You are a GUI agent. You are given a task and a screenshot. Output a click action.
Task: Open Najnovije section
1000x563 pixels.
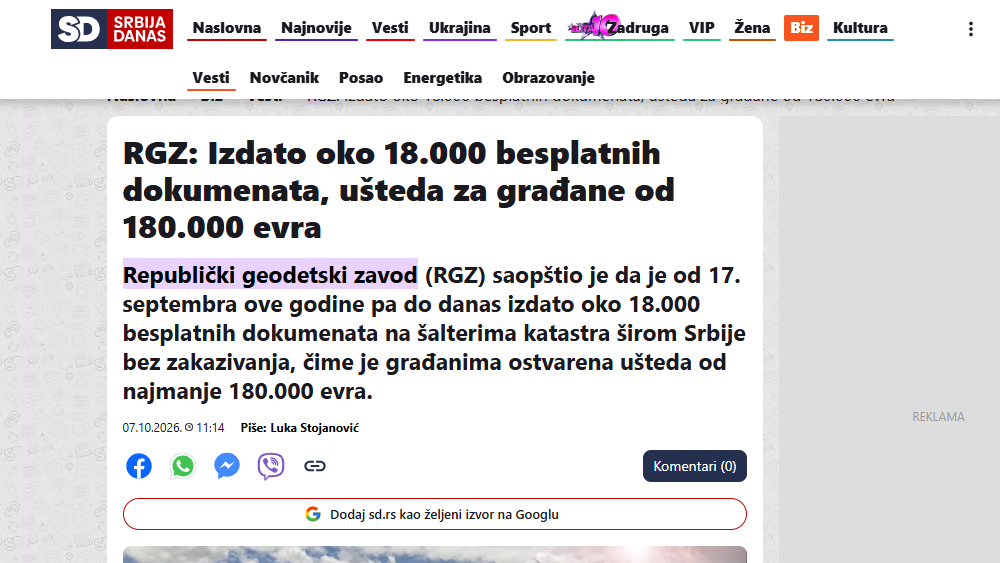[316, 28]
